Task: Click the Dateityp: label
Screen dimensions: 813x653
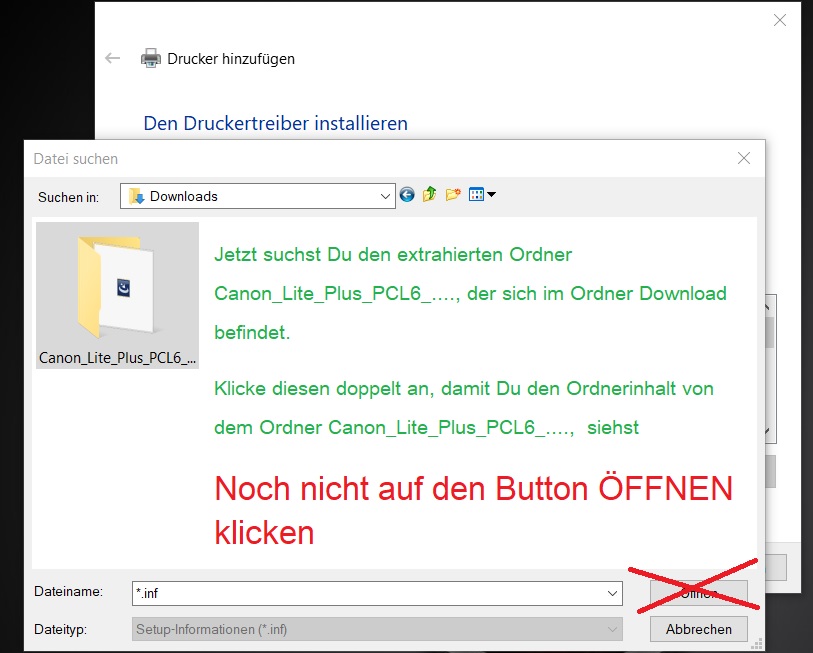Action: [60, 629]
